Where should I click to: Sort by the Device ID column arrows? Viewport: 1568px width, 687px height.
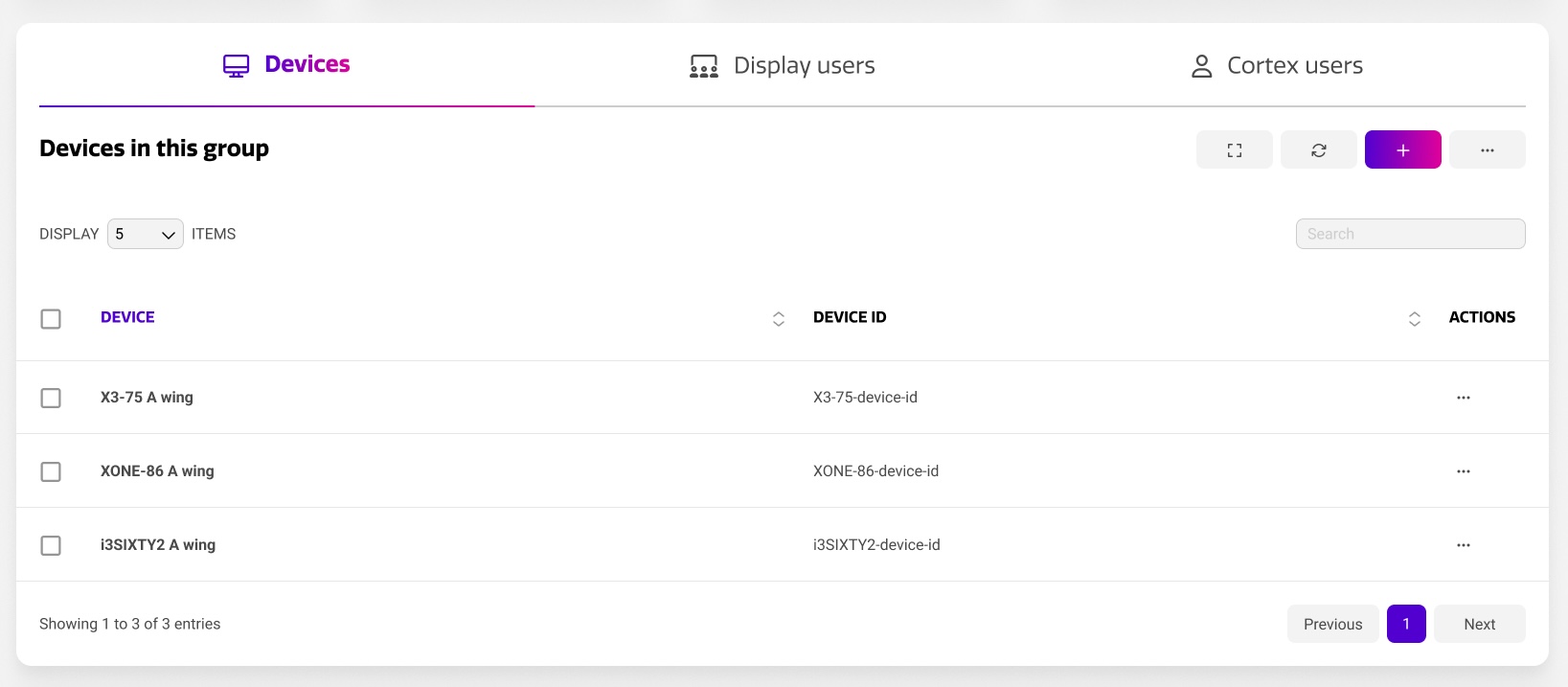coord(1414,318)
